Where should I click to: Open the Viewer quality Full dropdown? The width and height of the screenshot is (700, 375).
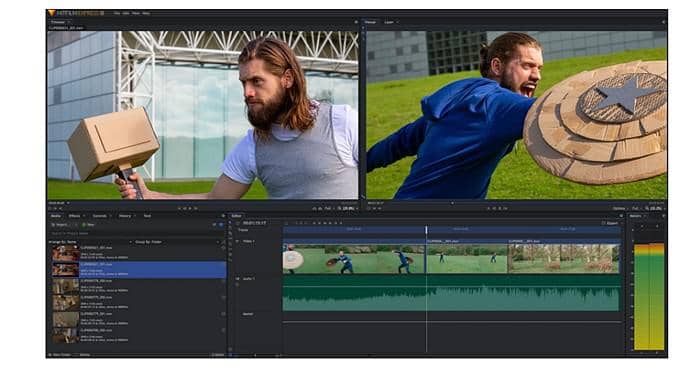pos(636,208)
